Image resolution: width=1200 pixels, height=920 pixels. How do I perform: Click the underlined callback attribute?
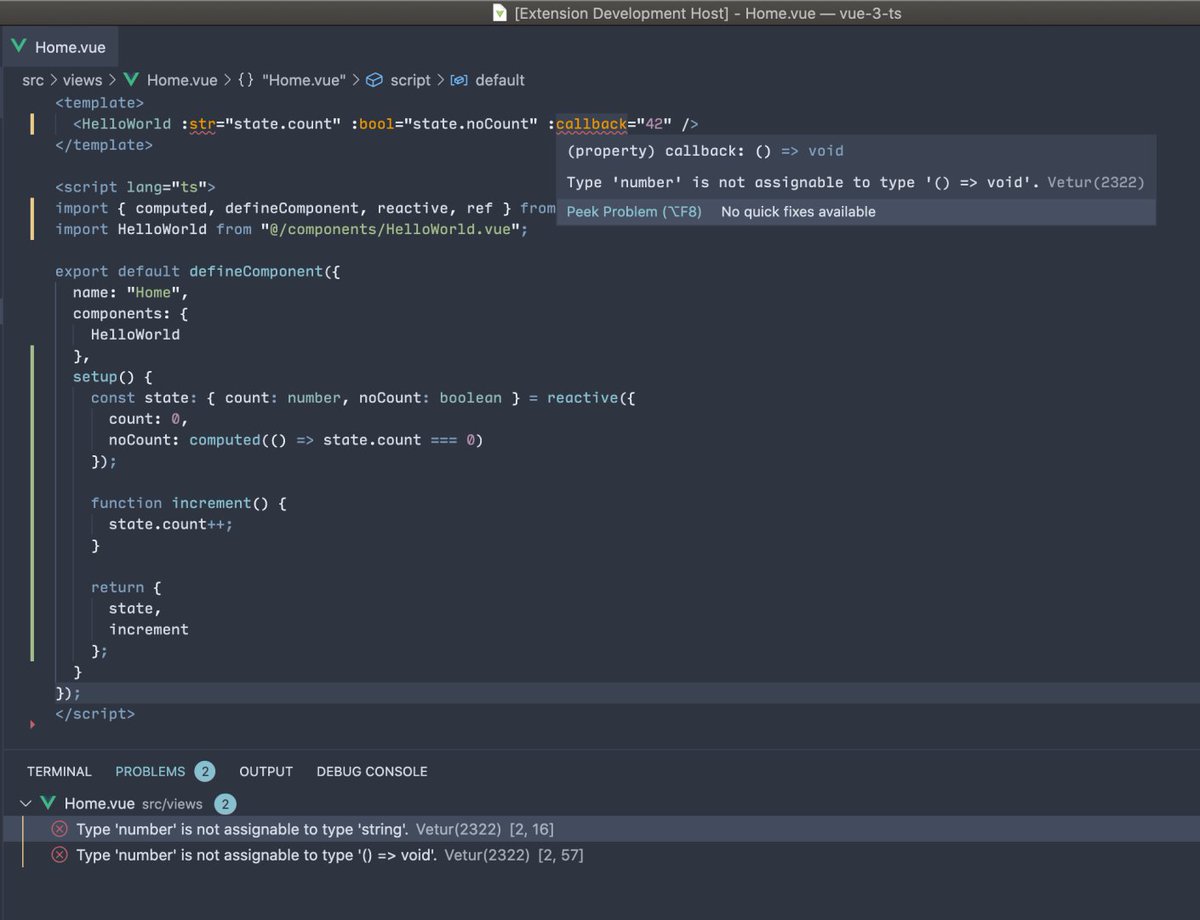(591, 125)
